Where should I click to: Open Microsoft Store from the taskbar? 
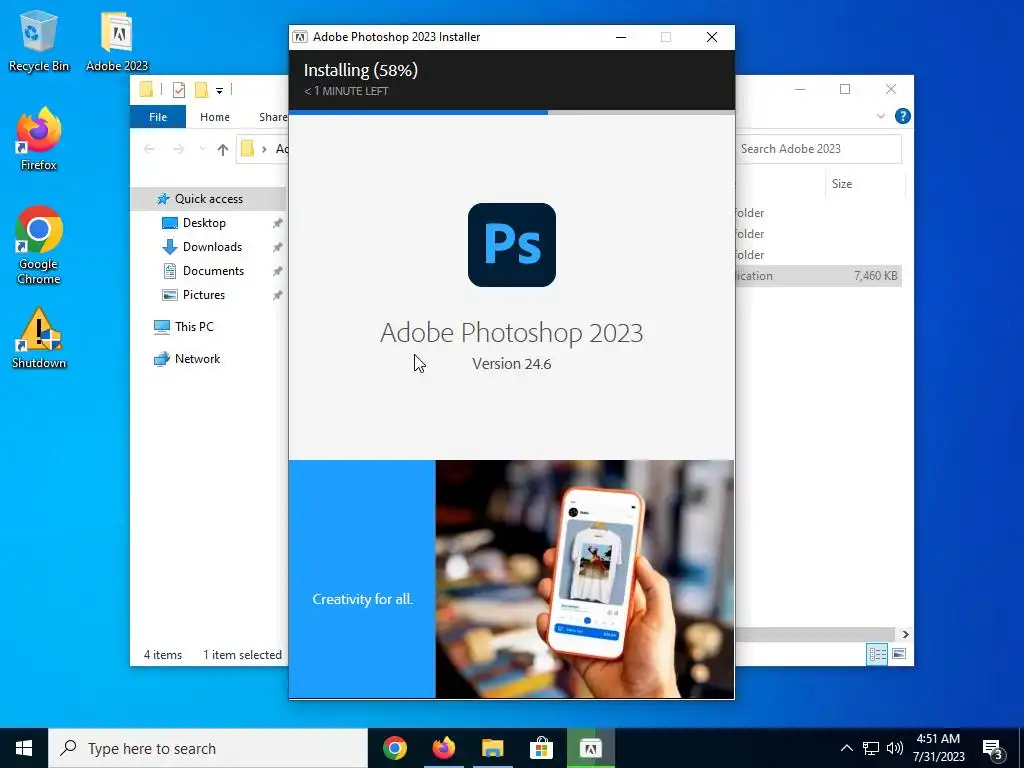pyautogui.click(x=541, y=748)
